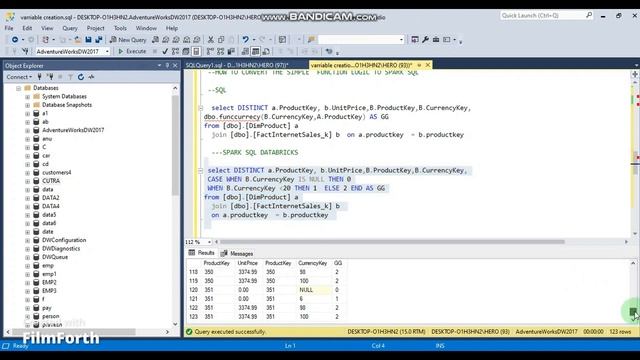The image size is (640, 360).
Task: Refresh the Object Explorer
Action: [x=81, y=77]
